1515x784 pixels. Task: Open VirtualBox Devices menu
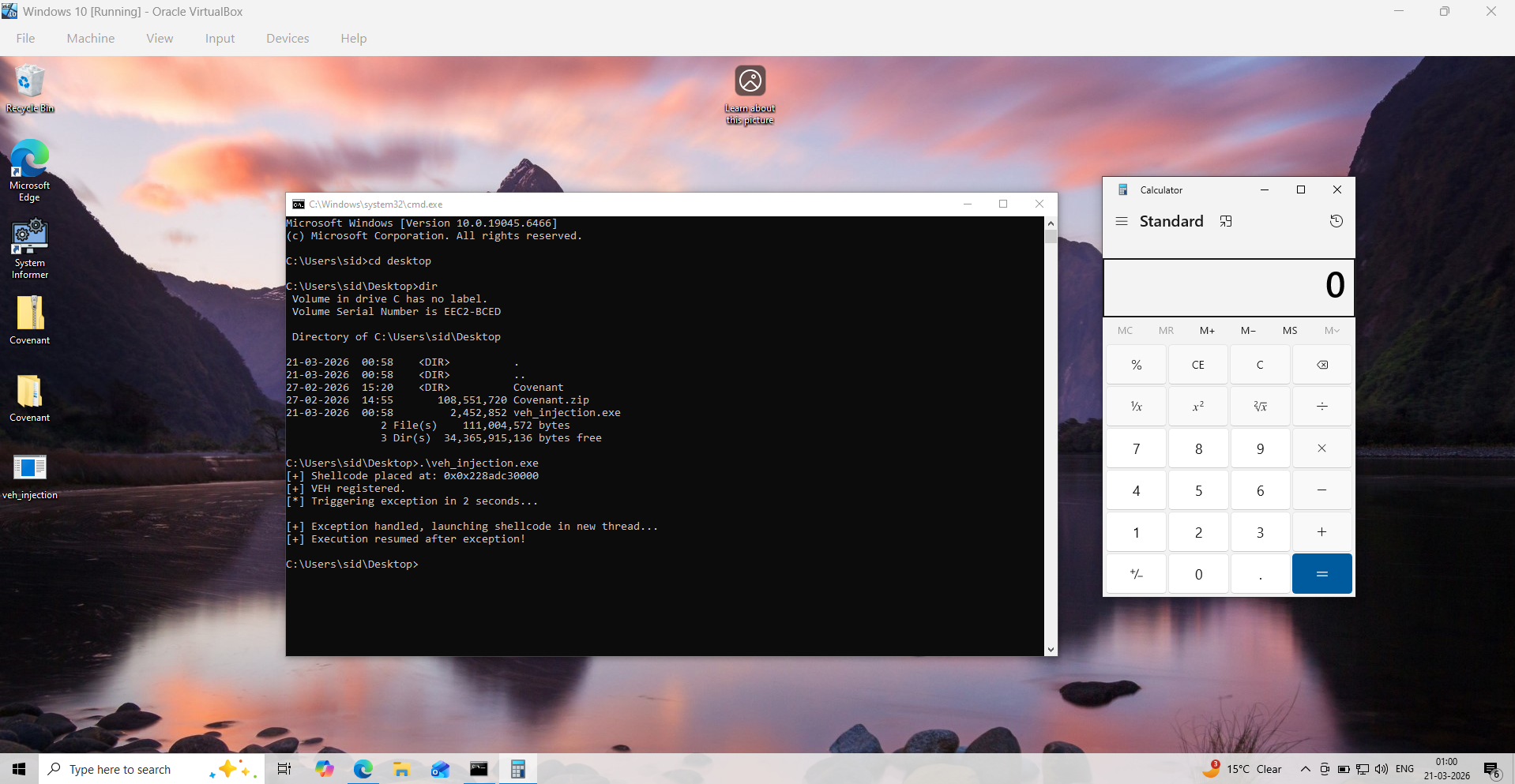(288, 38)
